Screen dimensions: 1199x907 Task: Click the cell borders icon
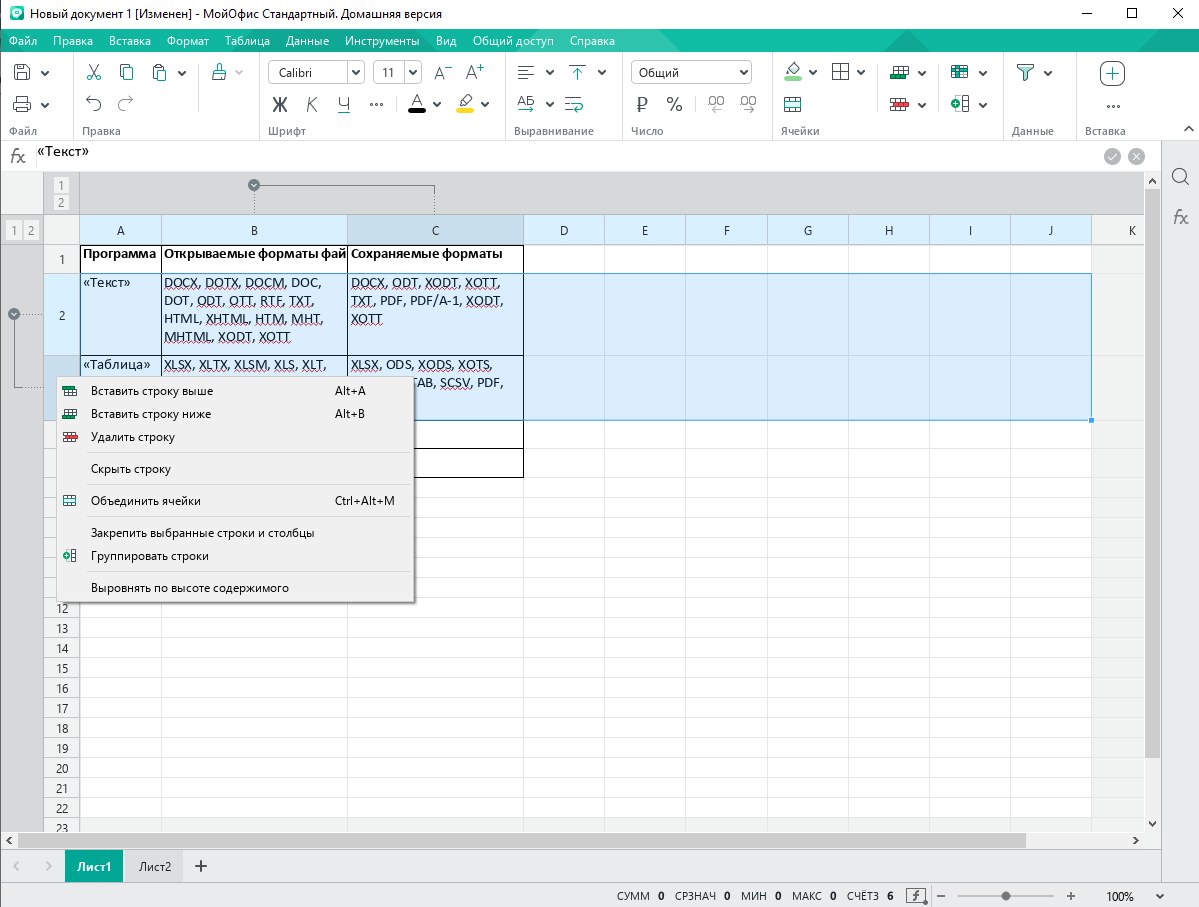[x=840, y=73]
